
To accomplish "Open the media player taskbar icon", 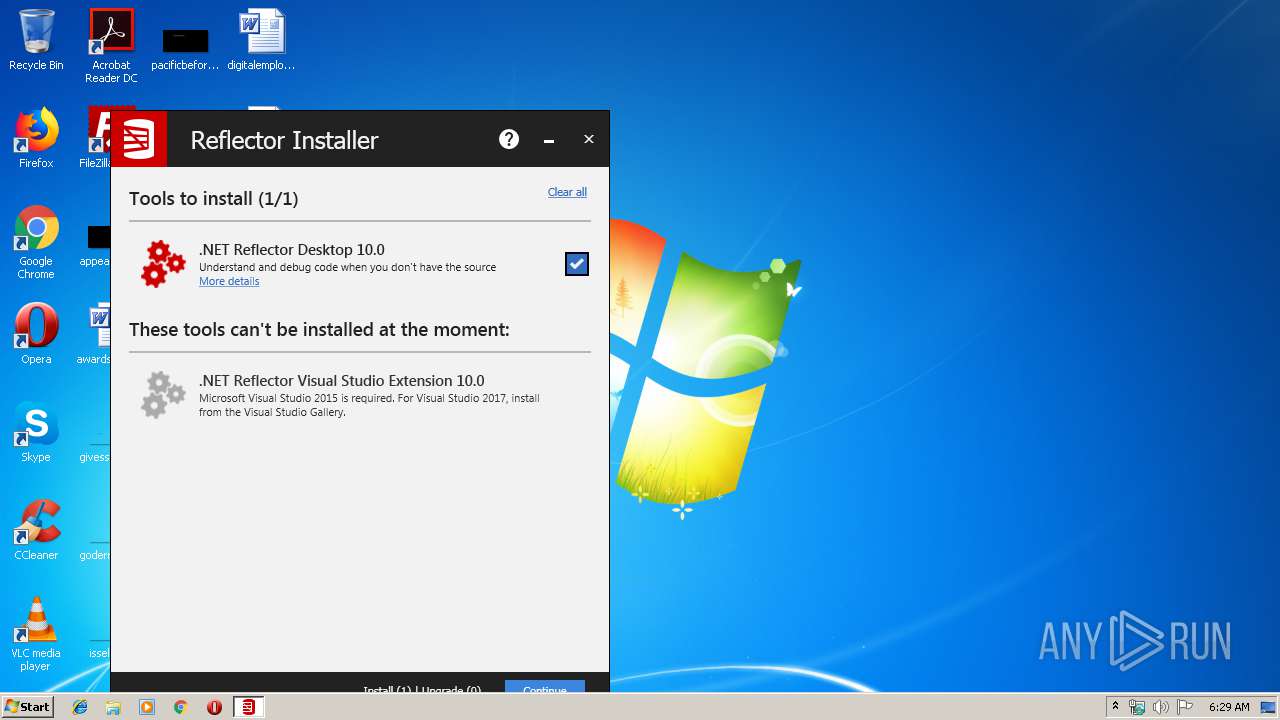I will pos(147,707).
